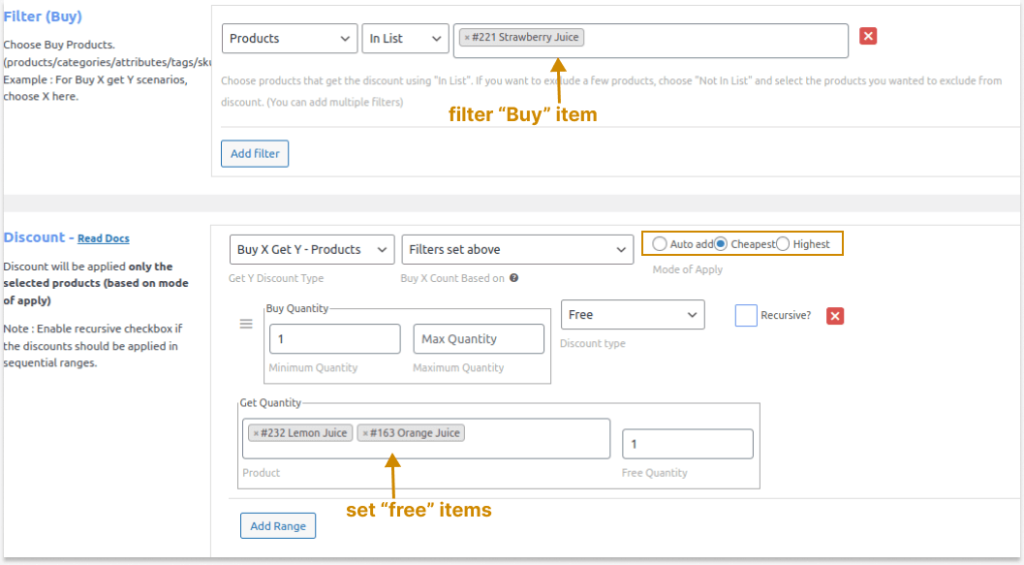The height and width of the screenshot is (565, 1024).
Task: Open the Products filter type dropdown
Action: [289, 39]
